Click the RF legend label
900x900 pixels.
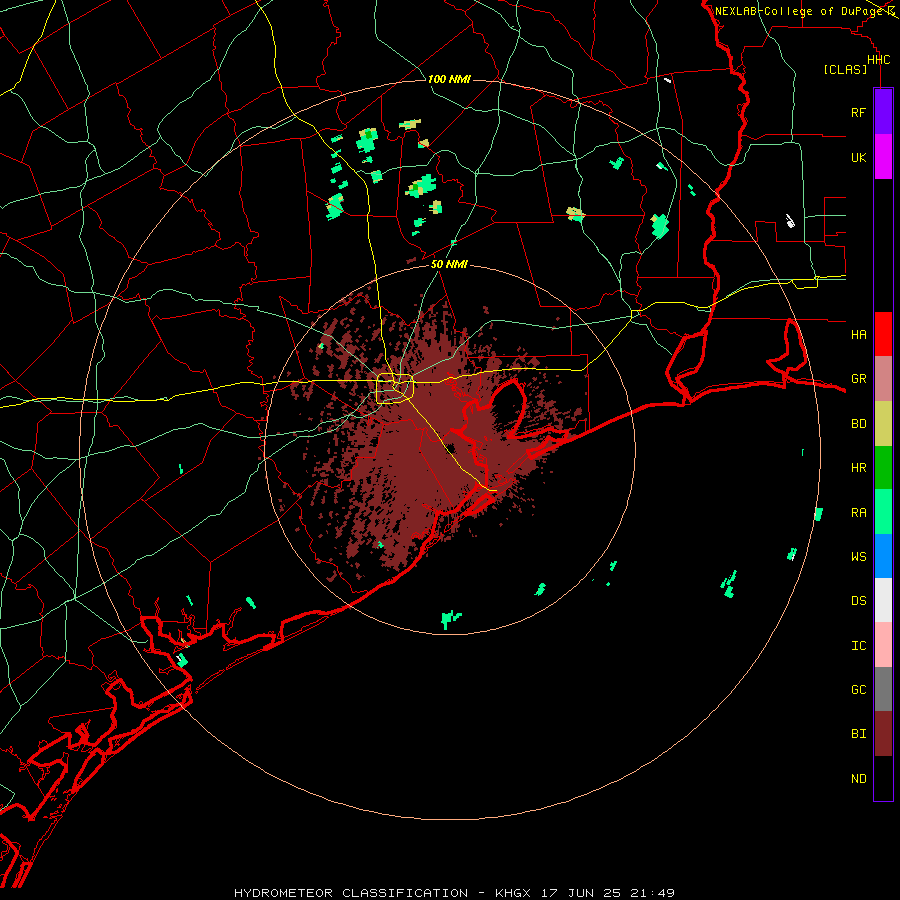pos(858,112)
